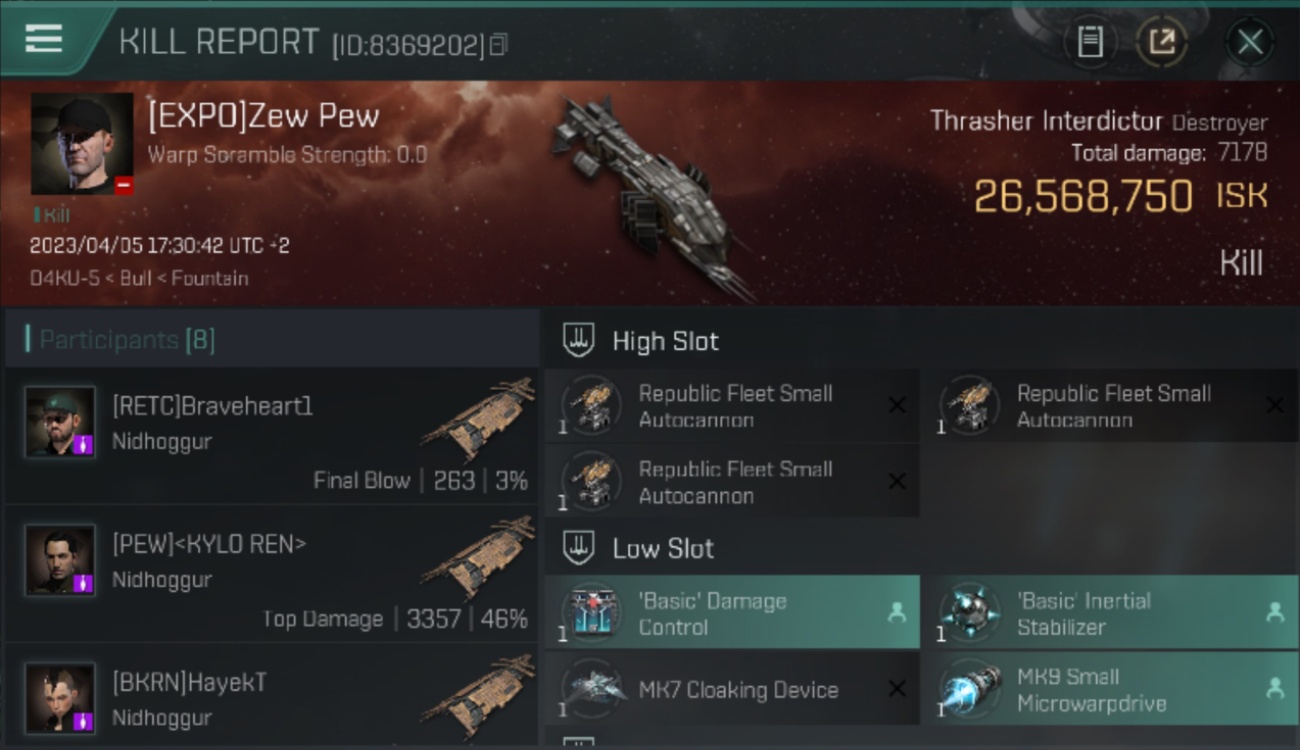This screenshot has height=750, width=1300.
Task: Open the hamburger menu icon
Action: [43, 39]
